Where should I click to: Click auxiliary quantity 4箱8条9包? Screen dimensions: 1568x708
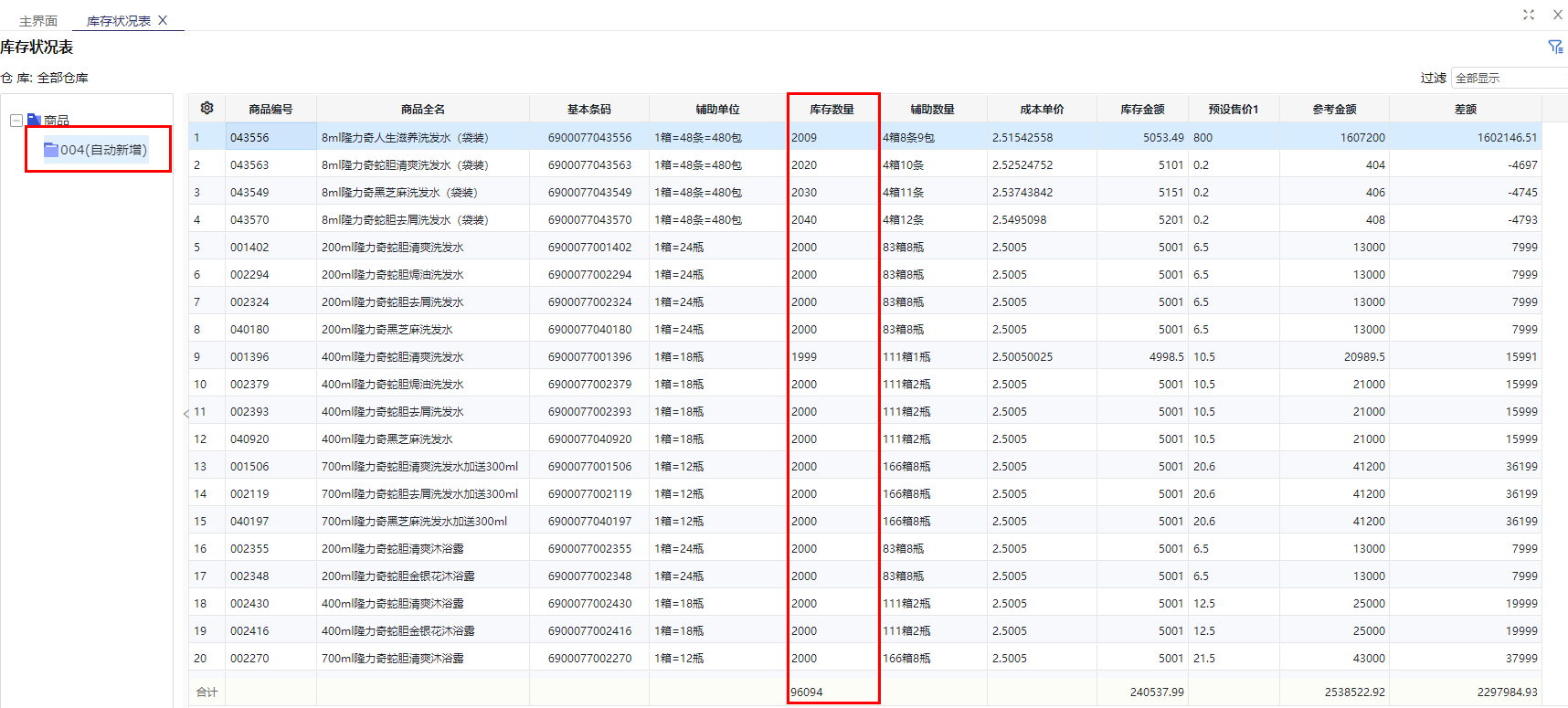pos(908,137)
